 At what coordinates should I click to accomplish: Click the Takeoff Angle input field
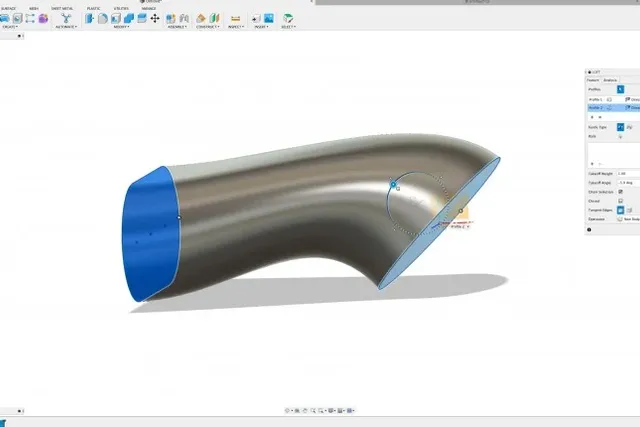point(629,183)
